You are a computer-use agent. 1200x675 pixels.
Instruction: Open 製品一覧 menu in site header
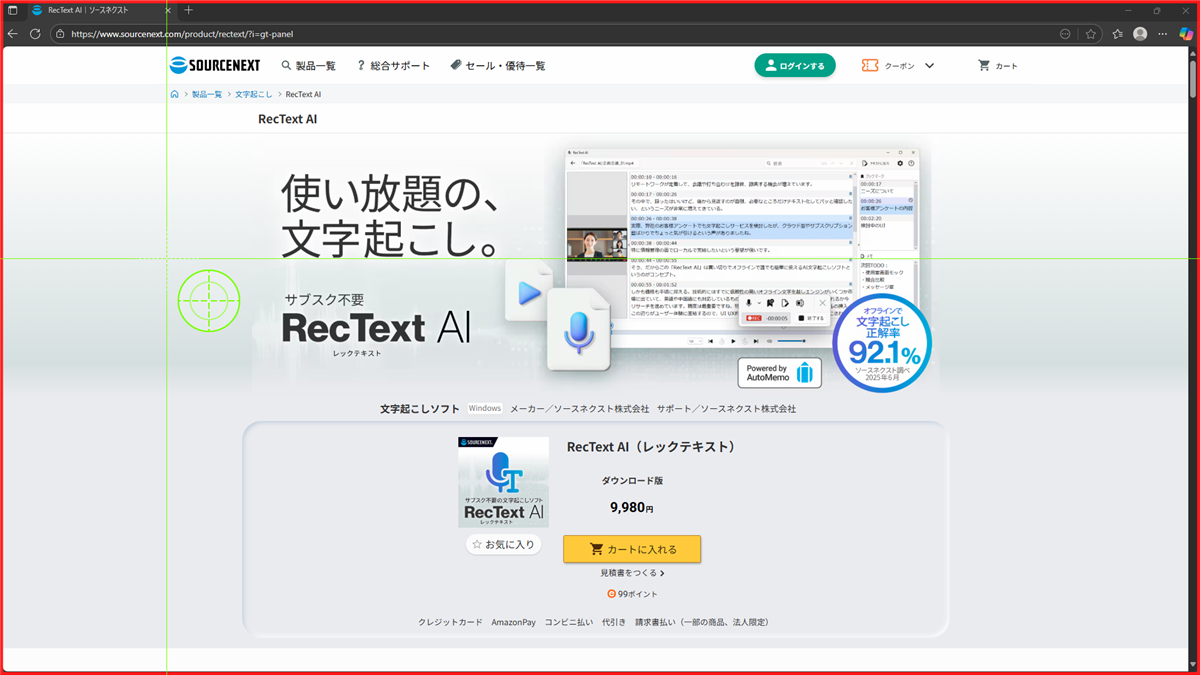pyautogui.click(x=308, y=66)
